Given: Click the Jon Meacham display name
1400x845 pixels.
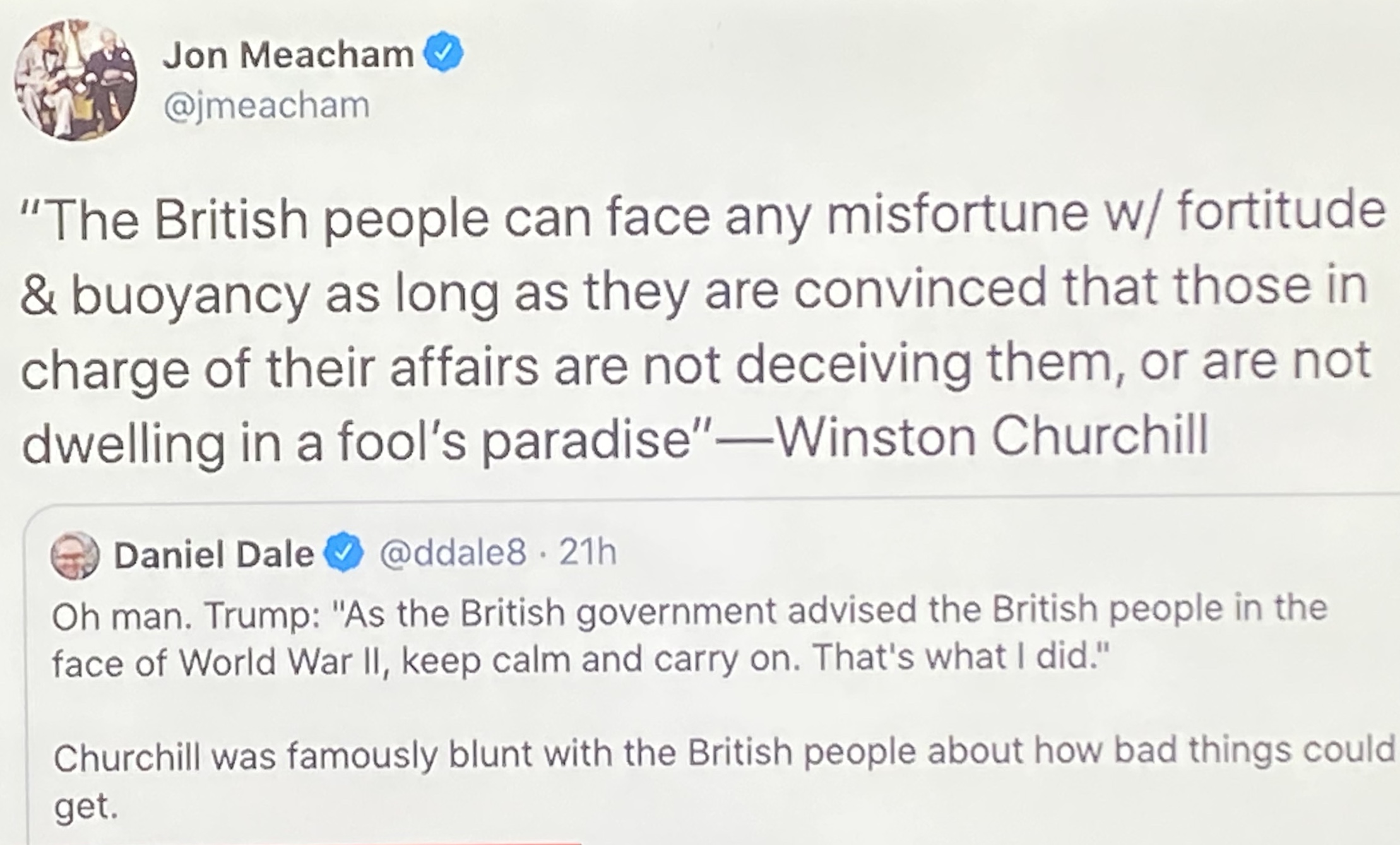Looking at the screenshot, I should [x=288, y=55].
